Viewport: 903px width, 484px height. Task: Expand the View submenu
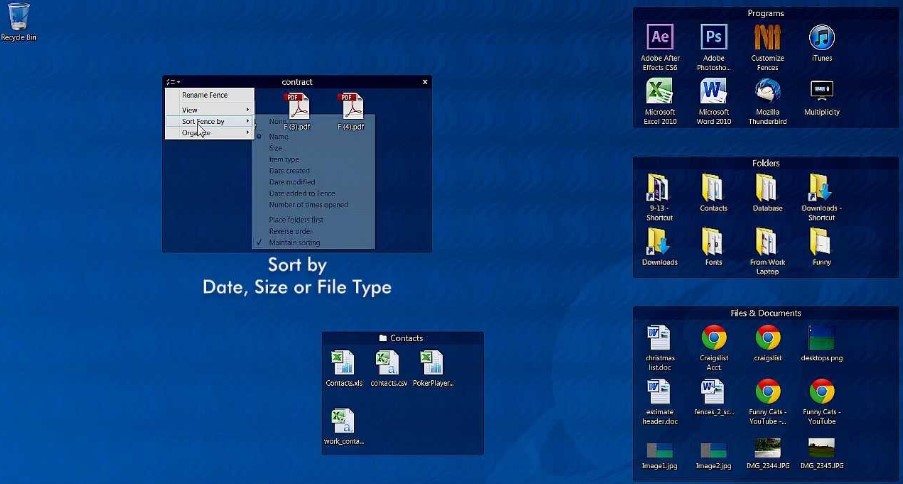coord(210,110)
